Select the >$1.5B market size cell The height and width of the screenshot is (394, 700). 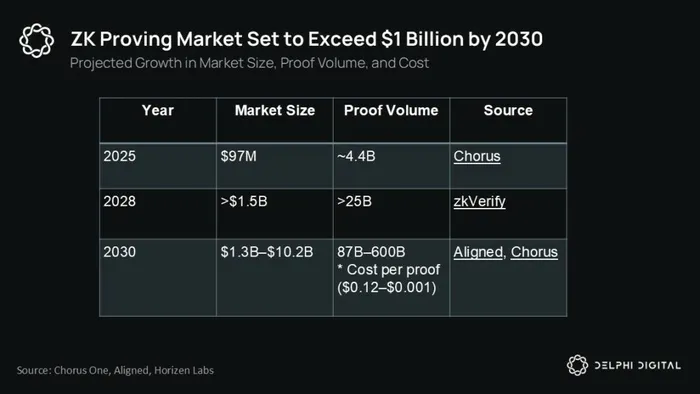tap(275, 213)
